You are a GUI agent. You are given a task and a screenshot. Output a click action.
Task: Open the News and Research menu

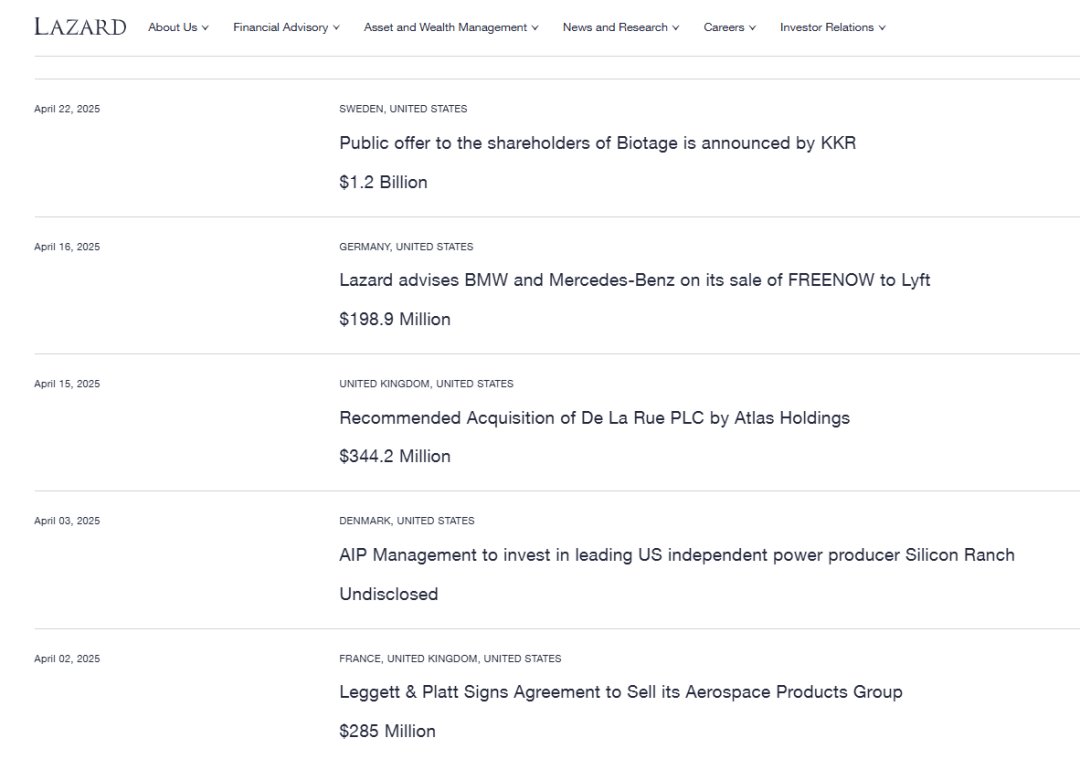tap(621, 27)
